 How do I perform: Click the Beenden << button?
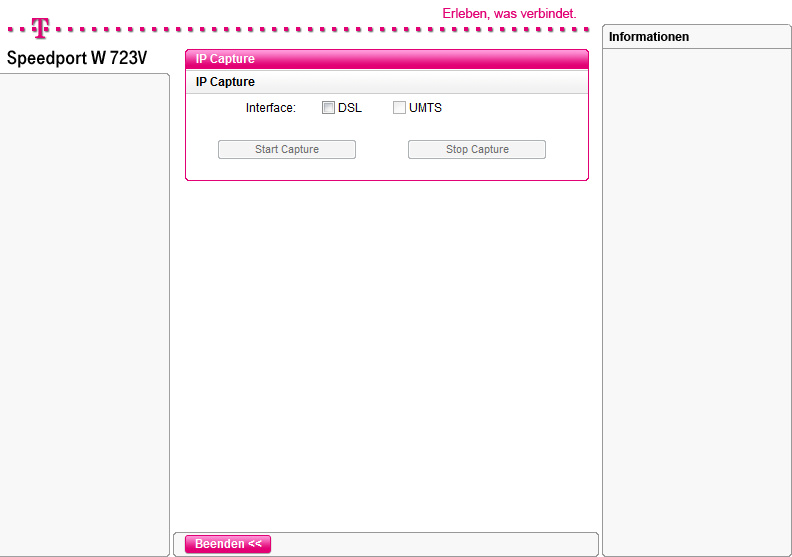(228, 544)
